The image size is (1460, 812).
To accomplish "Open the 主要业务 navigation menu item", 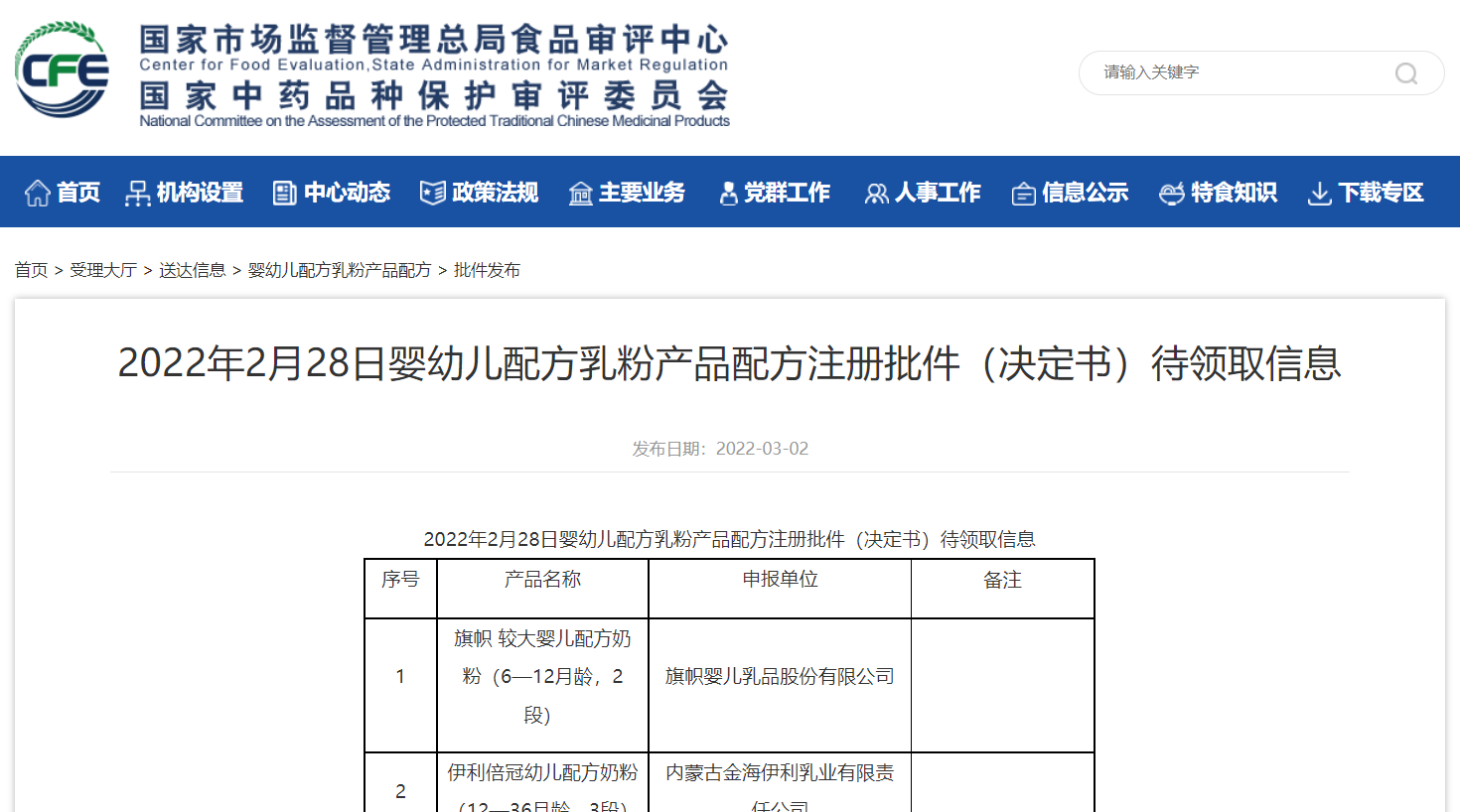I will pos(642,192).
